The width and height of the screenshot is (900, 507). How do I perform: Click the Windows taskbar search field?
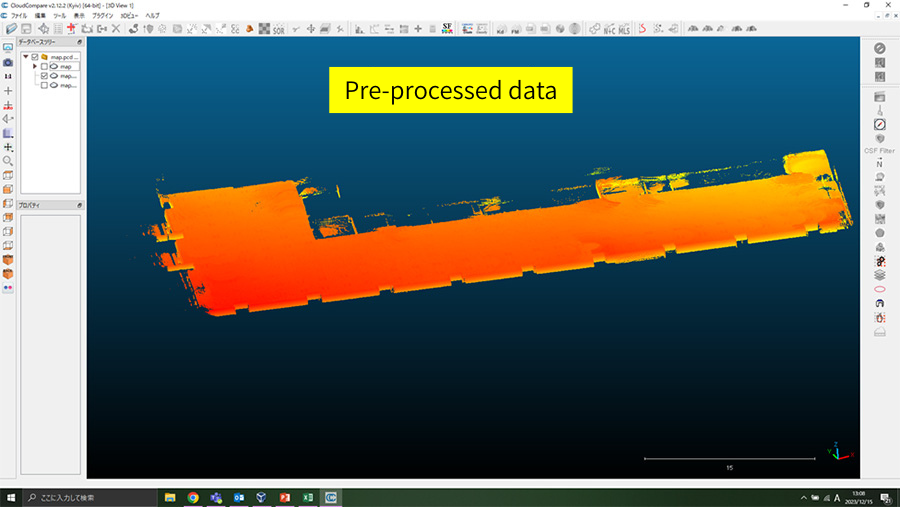coord(90,497)
